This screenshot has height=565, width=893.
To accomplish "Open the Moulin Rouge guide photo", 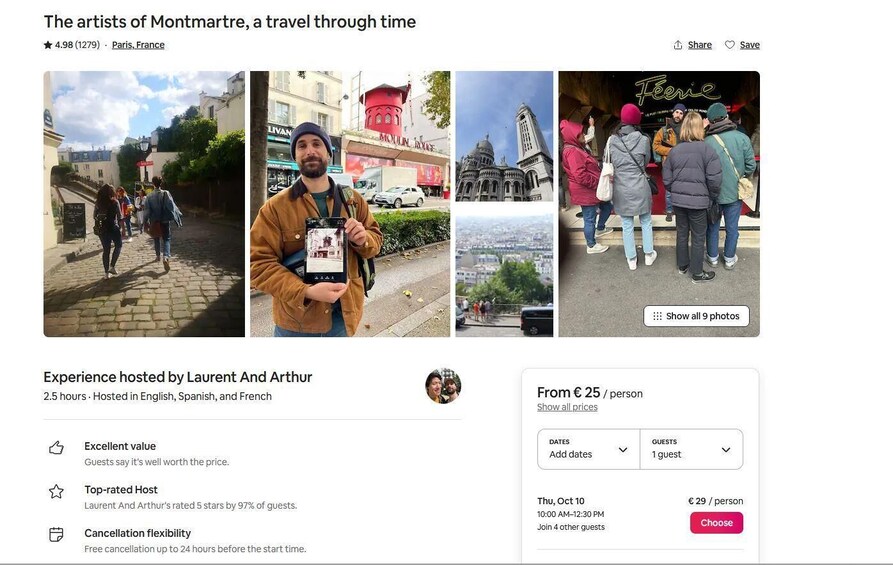I will tap(350, 204).
